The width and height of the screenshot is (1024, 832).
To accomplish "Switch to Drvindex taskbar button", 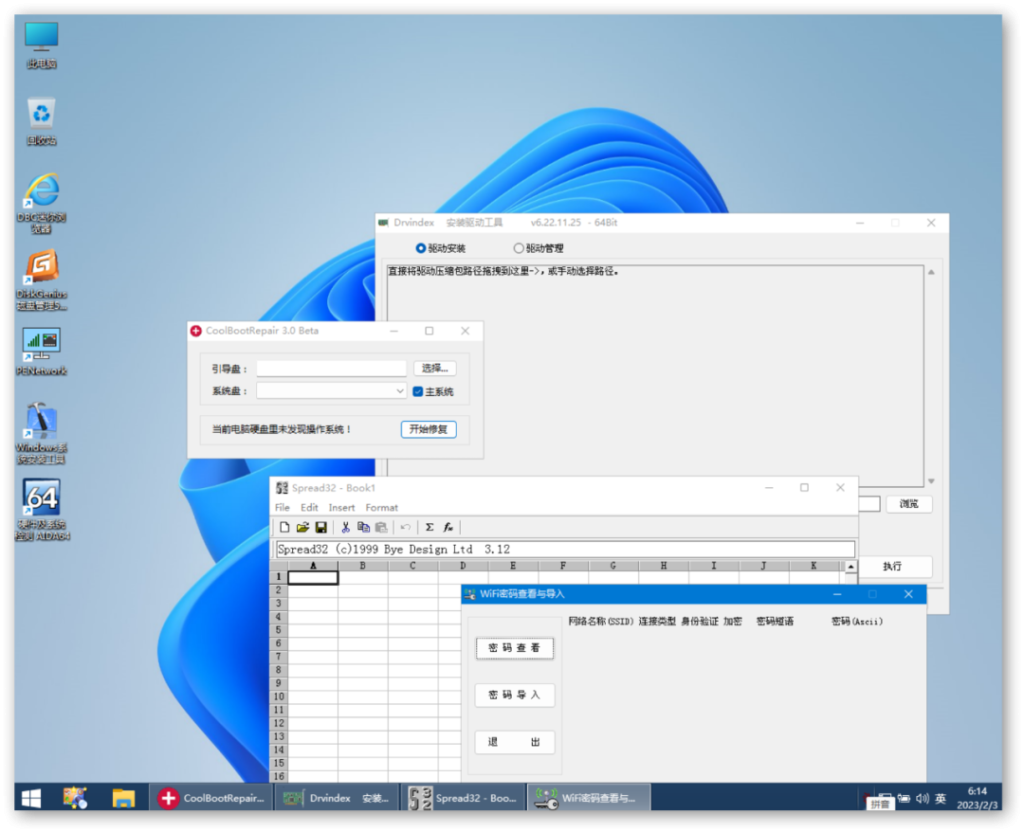I will (336, 797).
